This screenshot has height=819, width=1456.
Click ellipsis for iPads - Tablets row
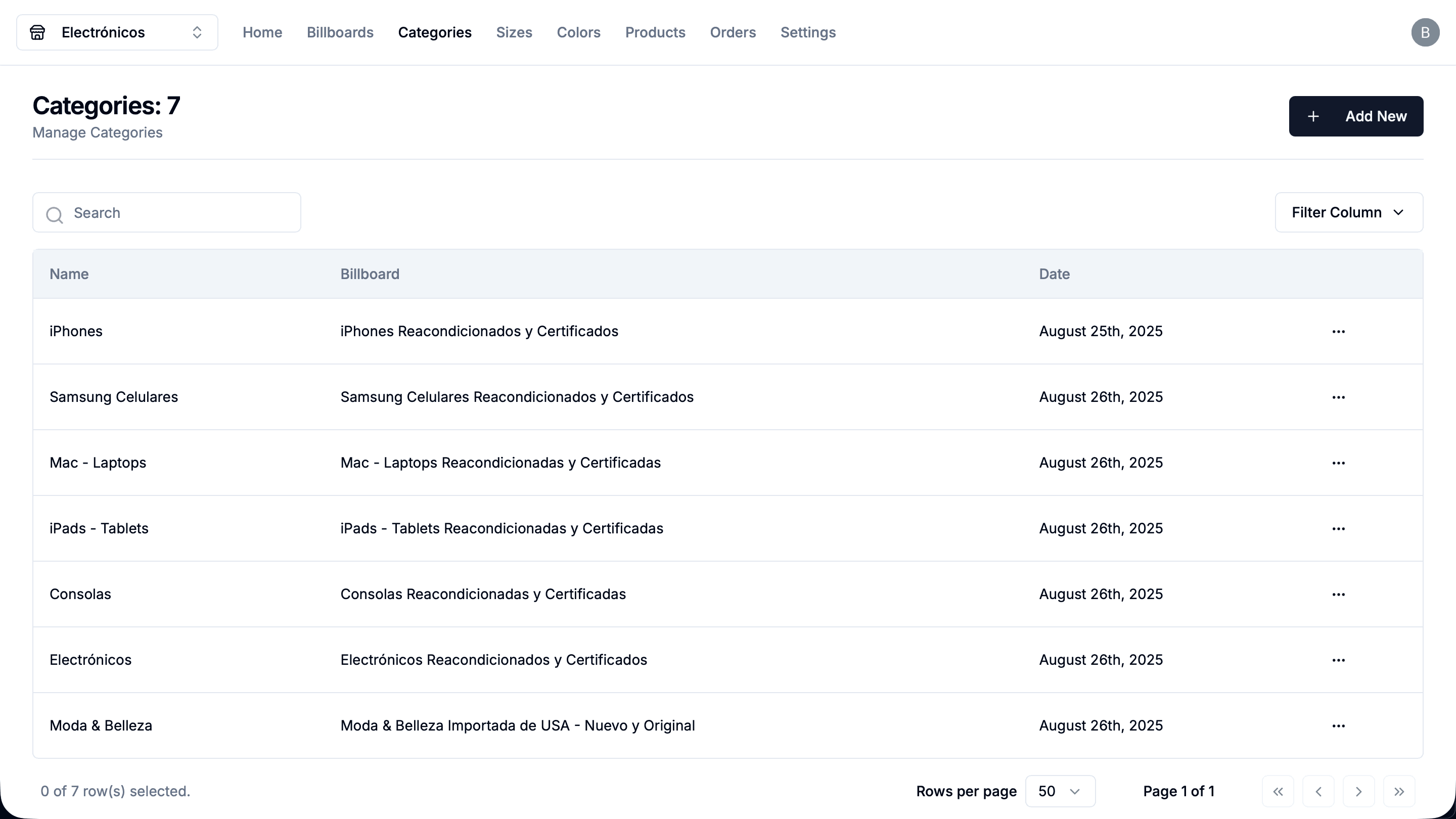point(1338,528)
